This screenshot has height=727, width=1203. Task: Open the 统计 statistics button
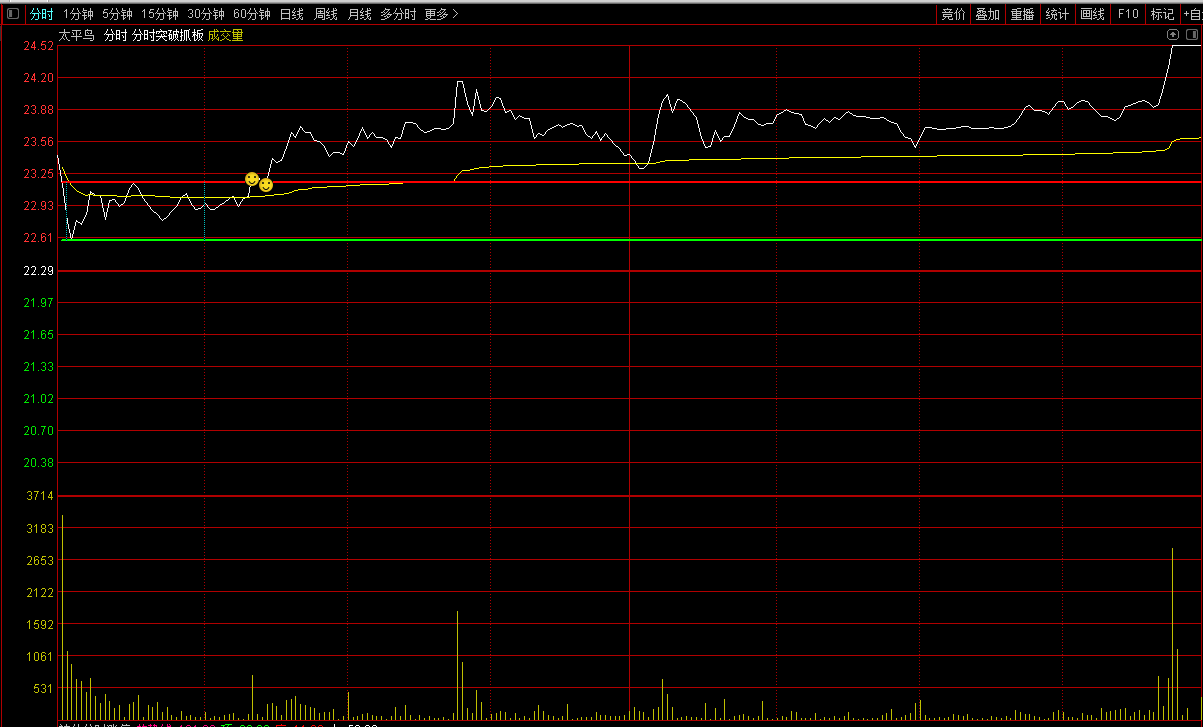[1057, 14]
